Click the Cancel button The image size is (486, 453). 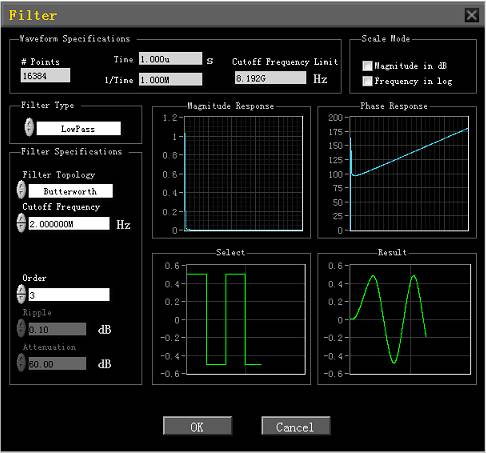pyautogui.click(x=296, y=426)
